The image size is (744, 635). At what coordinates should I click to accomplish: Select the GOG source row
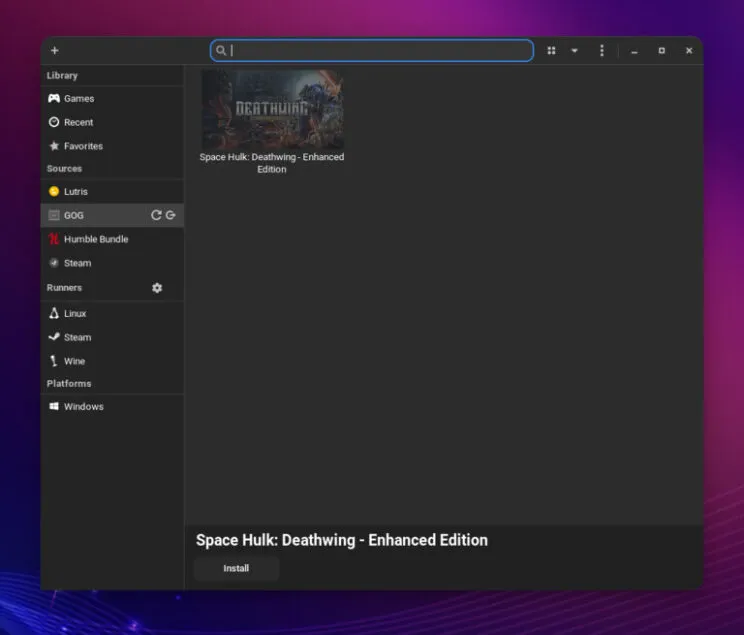point(112,215)
